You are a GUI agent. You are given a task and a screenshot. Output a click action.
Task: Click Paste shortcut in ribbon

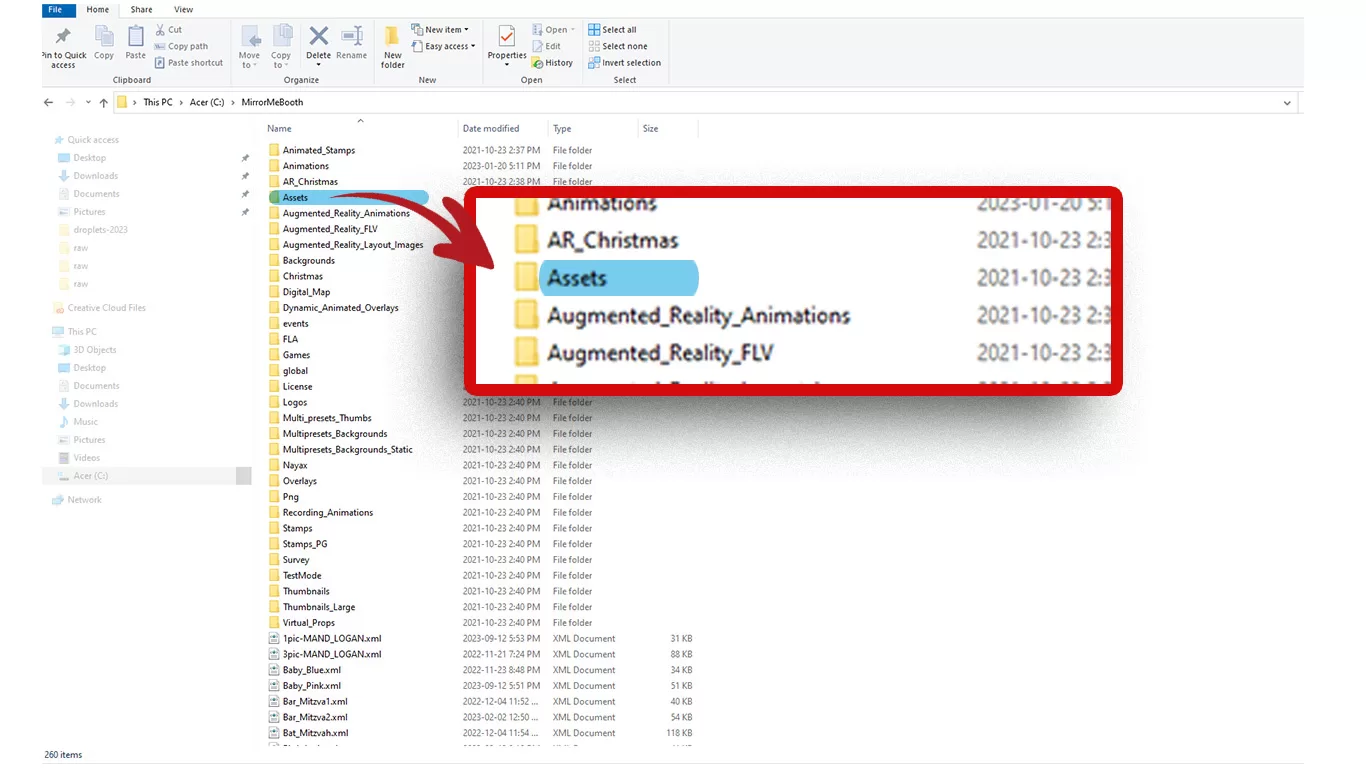click(188, 62)
